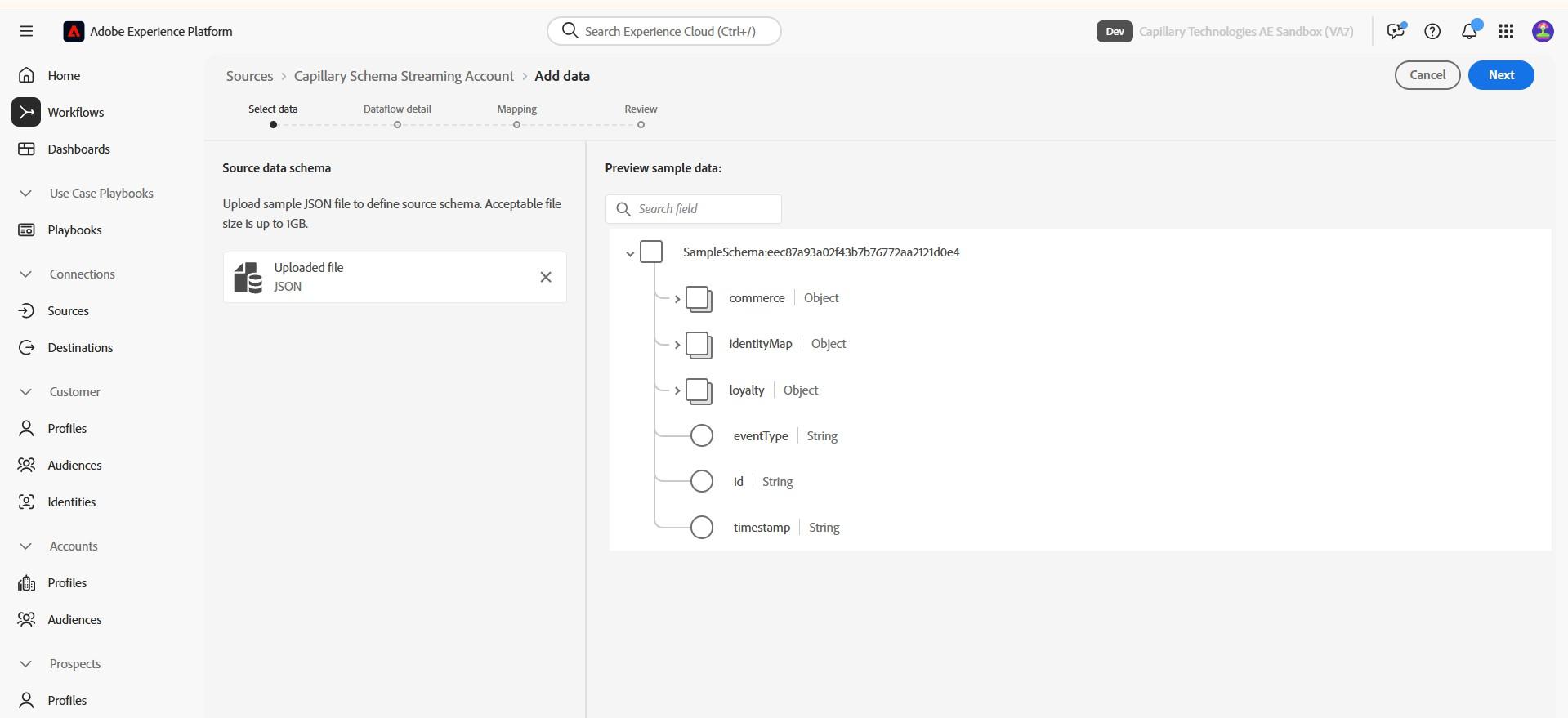
Task: Open the feedback chat icon
Action: coord(1396,31)
